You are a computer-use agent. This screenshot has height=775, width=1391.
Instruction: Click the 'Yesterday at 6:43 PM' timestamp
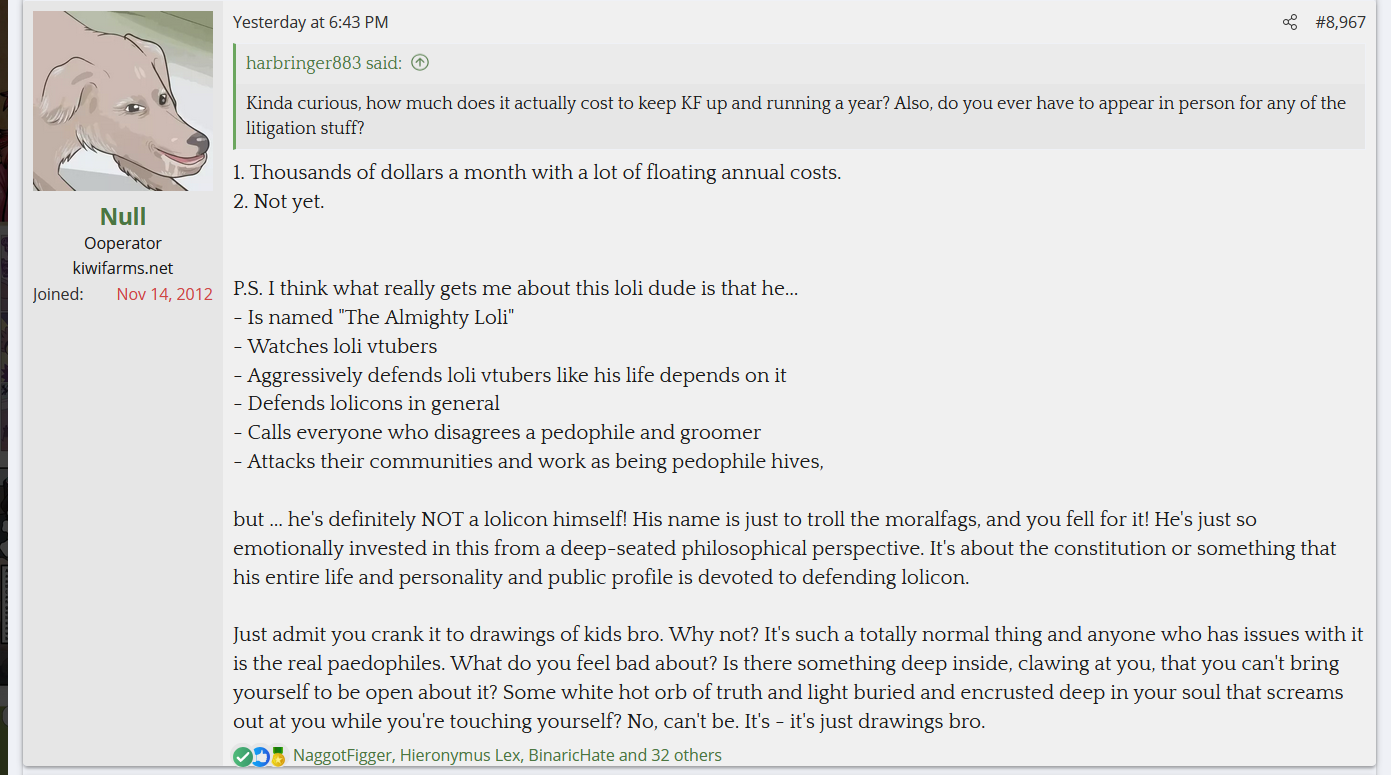[311, 22]
